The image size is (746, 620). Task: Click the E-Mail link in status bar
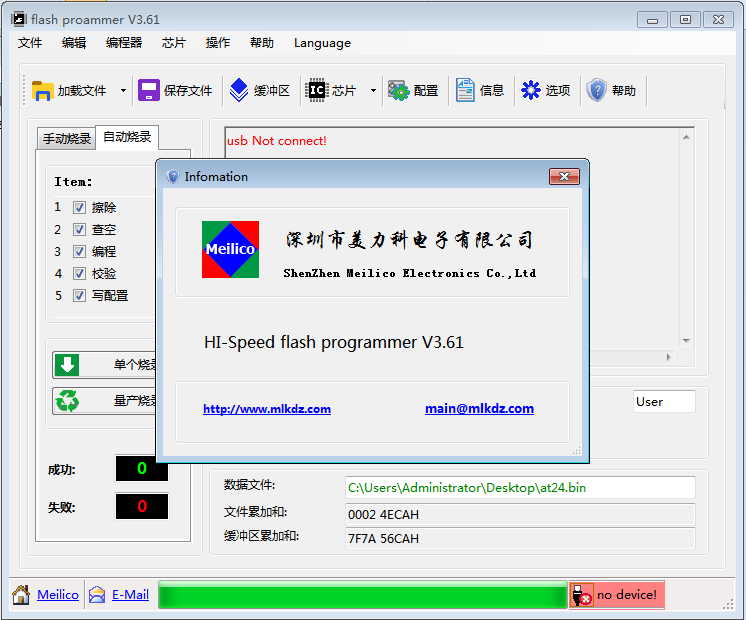pyautogui.click(x=130, y=595)
